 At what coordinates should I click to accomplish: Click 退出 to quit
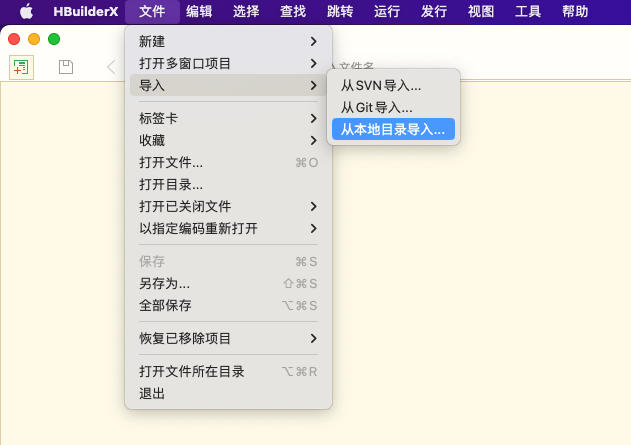pos(152,393)
